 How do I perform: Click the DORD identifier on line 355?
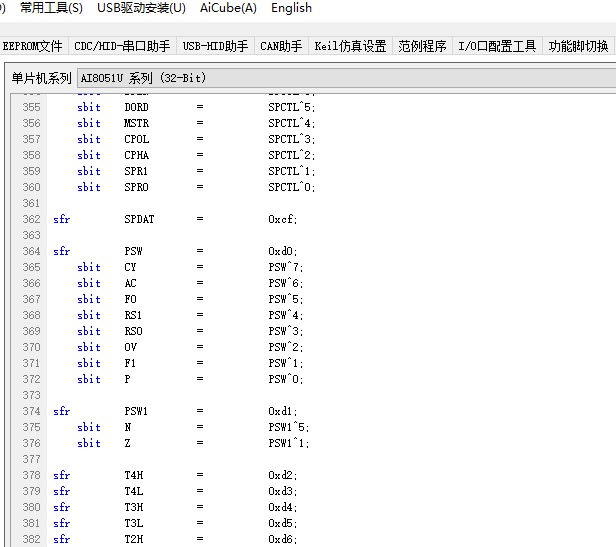(136, 107)
